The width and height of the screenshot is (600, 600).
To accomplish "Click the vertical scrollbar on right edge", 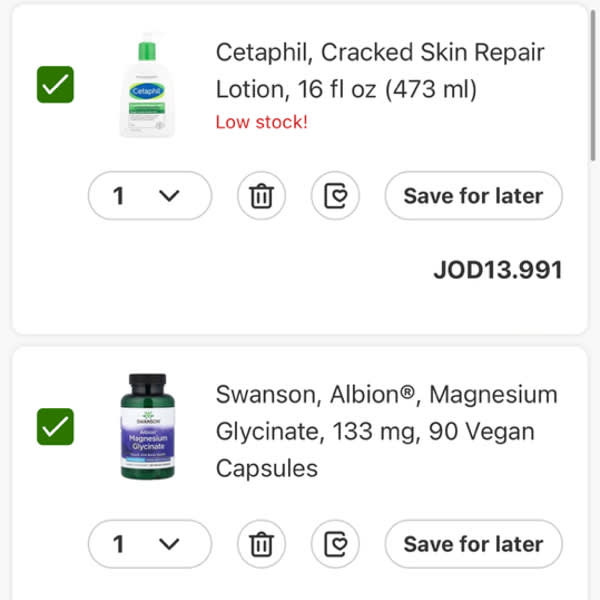I will pyautogui.click(x=593, y=86).
